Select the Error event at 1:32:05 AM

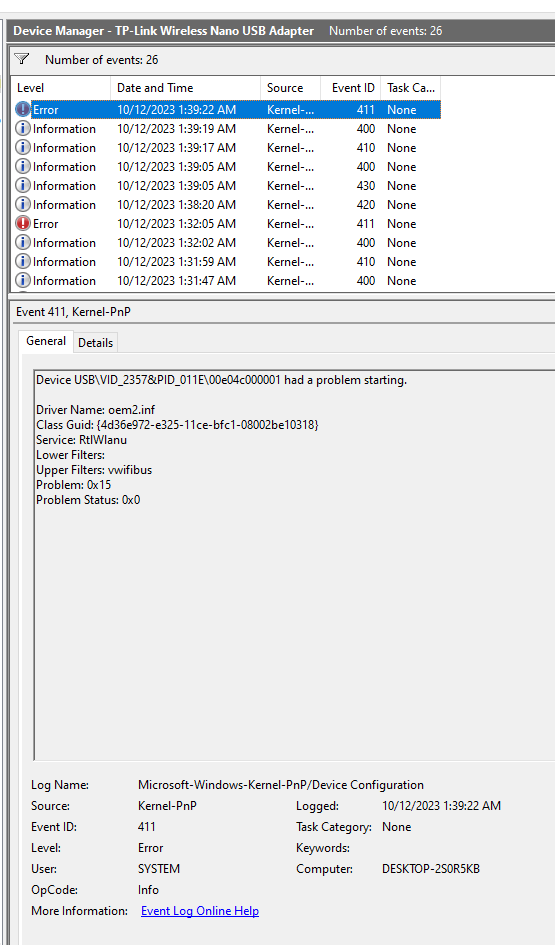pos(228,224)
